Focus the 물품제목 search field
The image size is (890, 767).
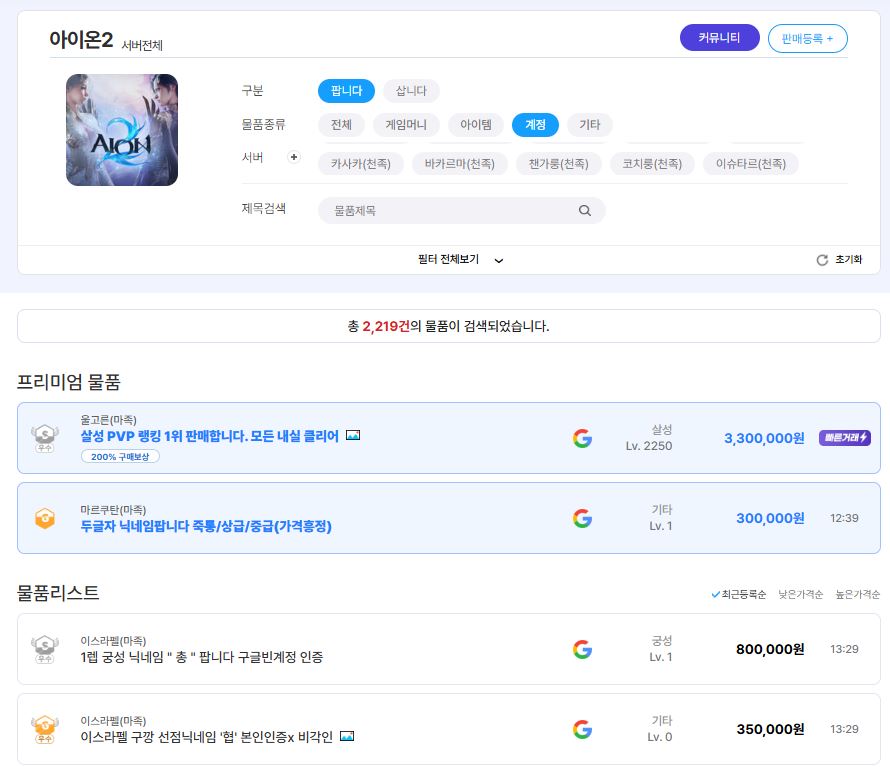tap(461, 211)
